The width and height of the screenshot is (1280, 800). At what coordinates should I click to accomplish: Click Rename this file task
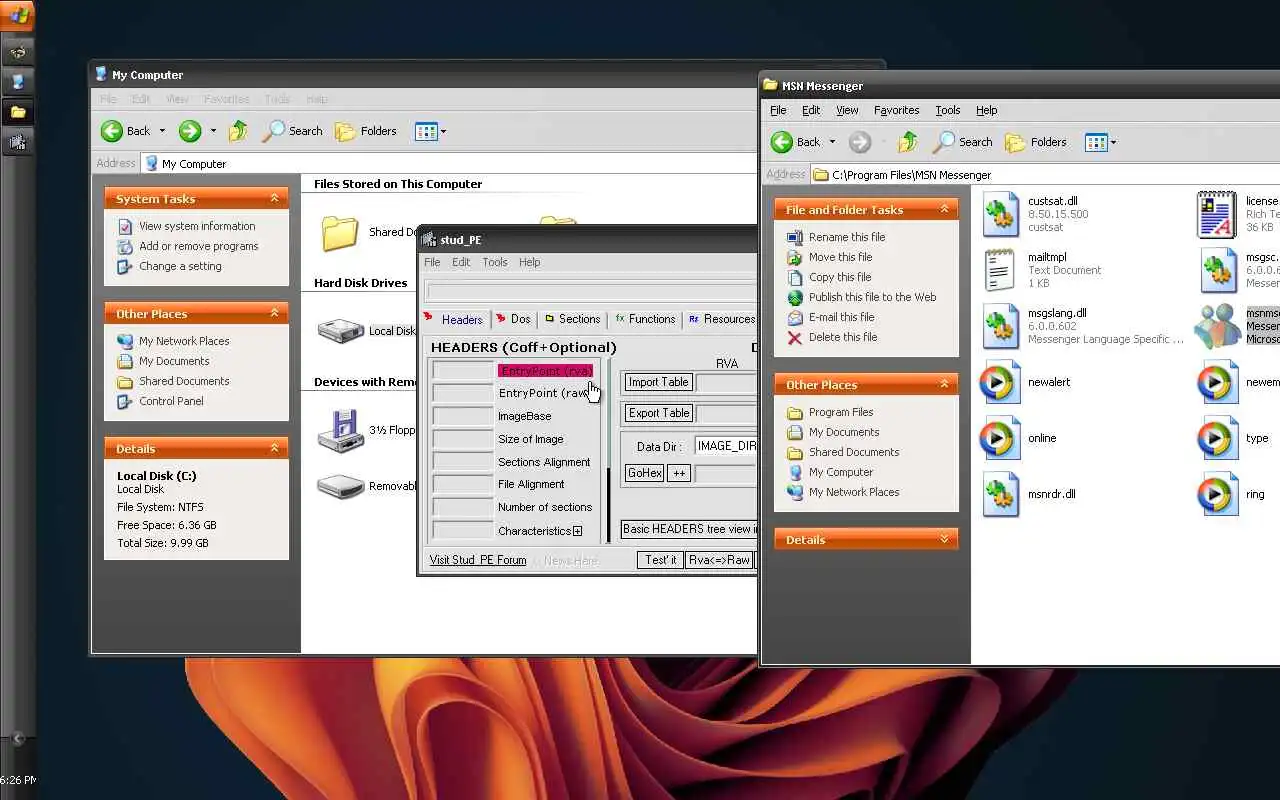847,237
